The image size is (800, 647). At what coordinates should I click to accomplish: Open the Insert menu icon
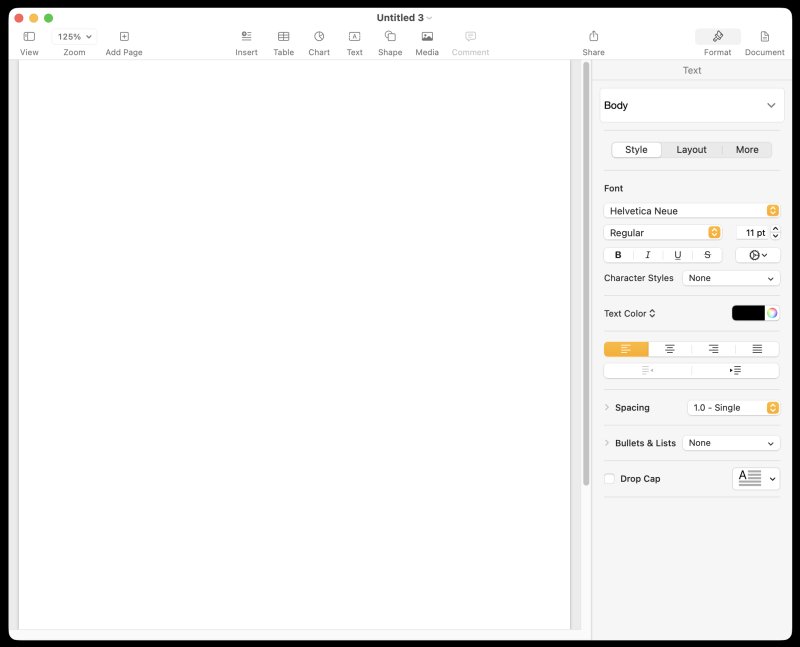[x=246, y=37]
